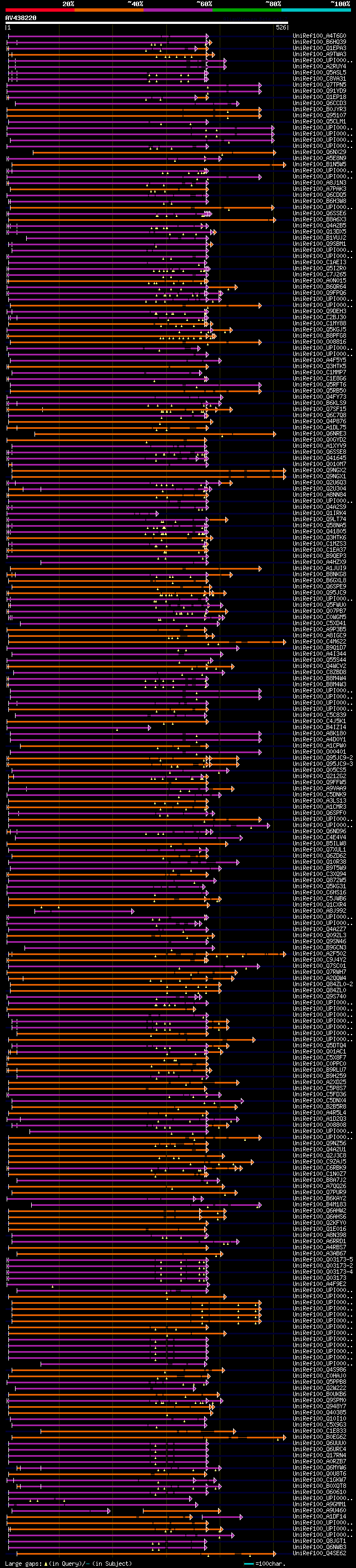Select the UniRef100_Q17RN4 label
The height and width of the screenshot is (1568, 356).
[319, 1455]
